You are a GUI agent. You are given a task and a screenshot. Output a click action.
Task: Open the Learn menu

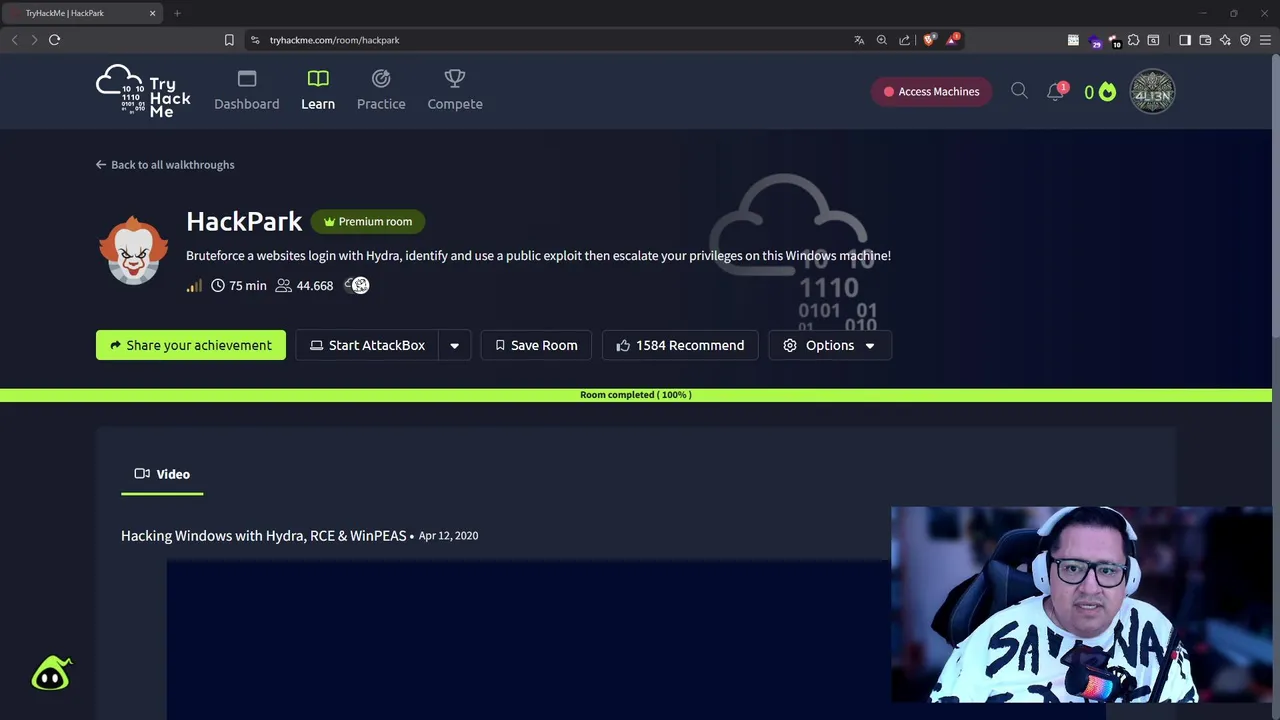point(318,91)
